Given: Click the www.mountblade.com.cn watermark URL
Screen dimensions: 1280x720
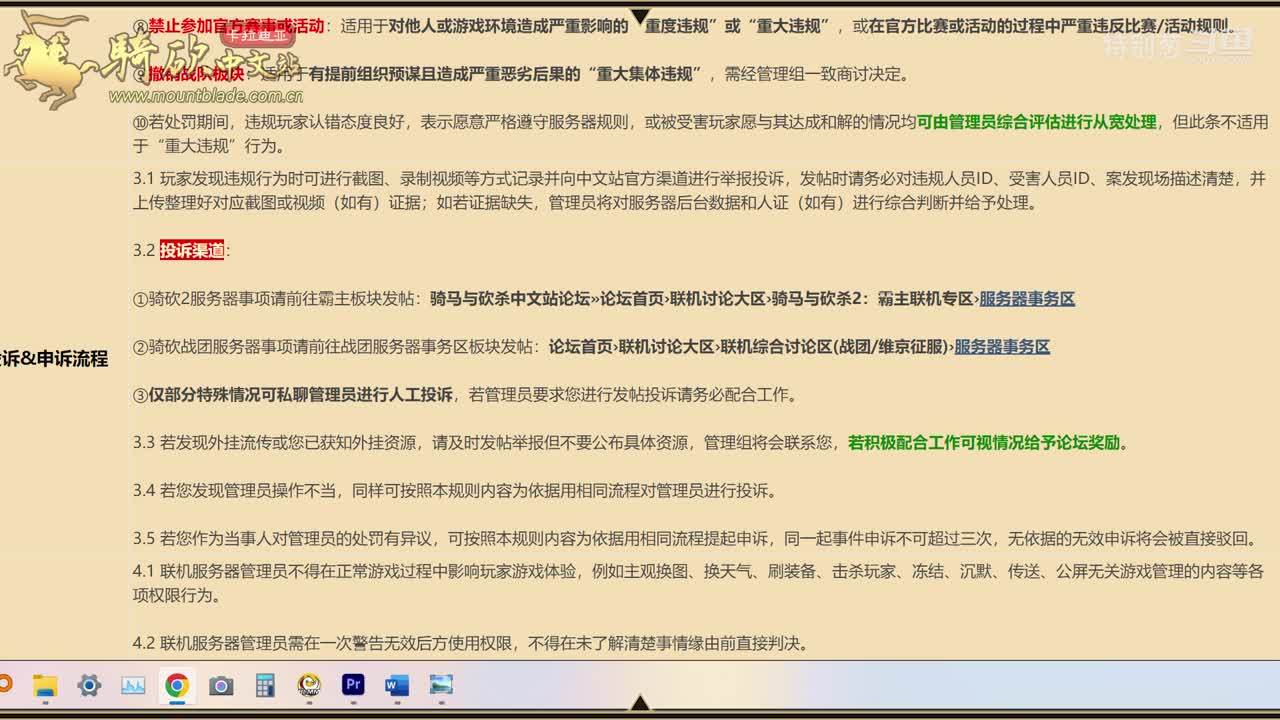Looking at the screenshot, I should pyautogui.click(x=206, y=97).
